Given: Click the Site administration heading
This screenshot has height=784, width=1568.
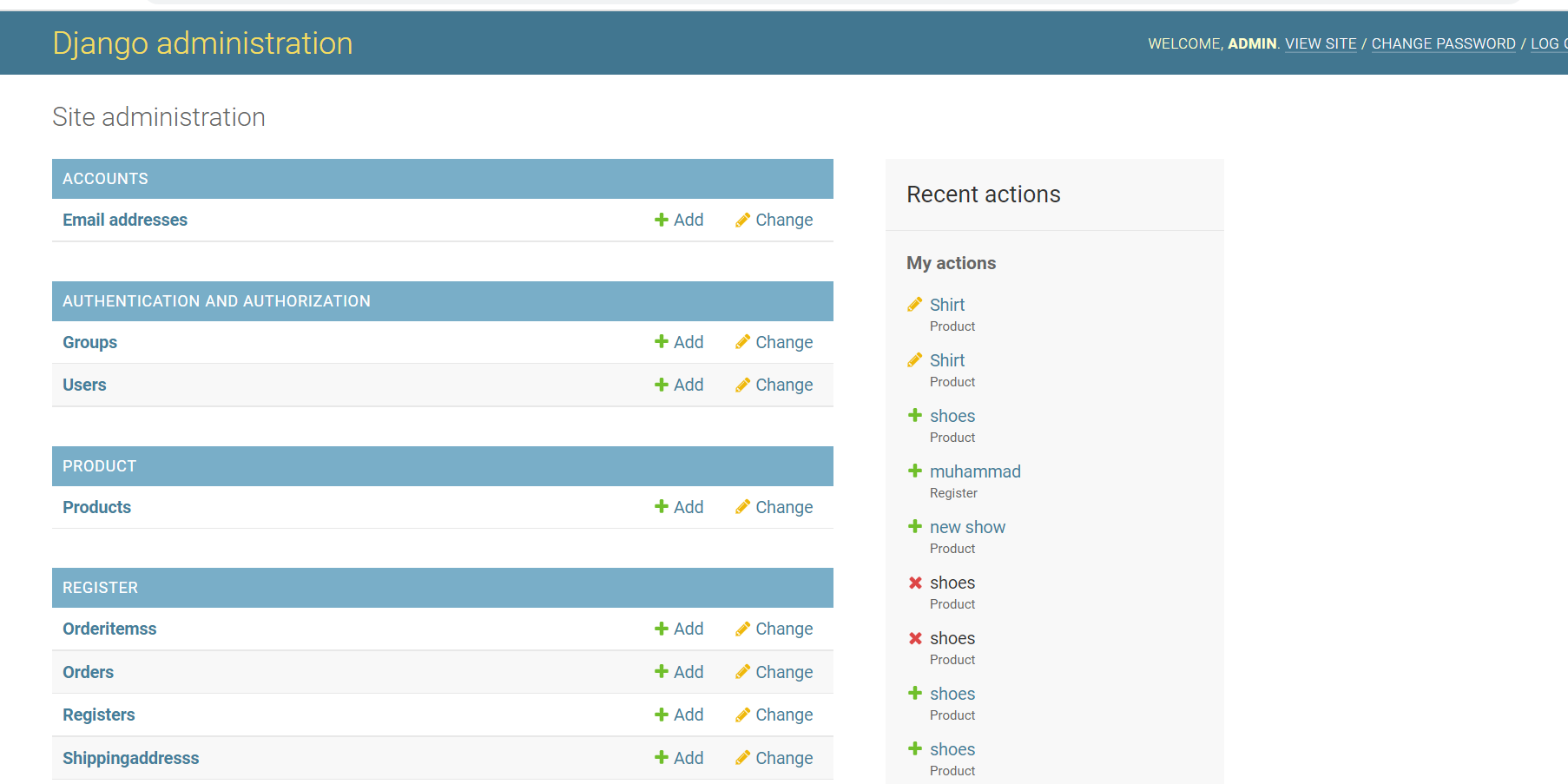Looking at the screenshot, I should [159, 117].
